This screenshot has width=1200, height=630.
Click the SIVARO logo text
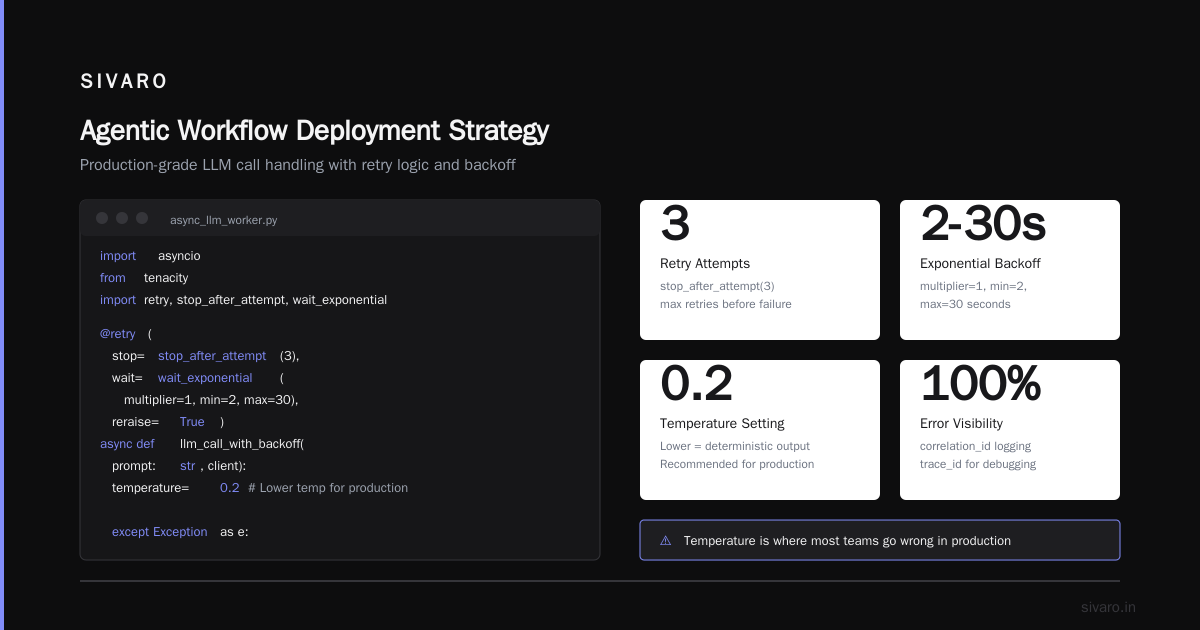(x=124, y=82)
